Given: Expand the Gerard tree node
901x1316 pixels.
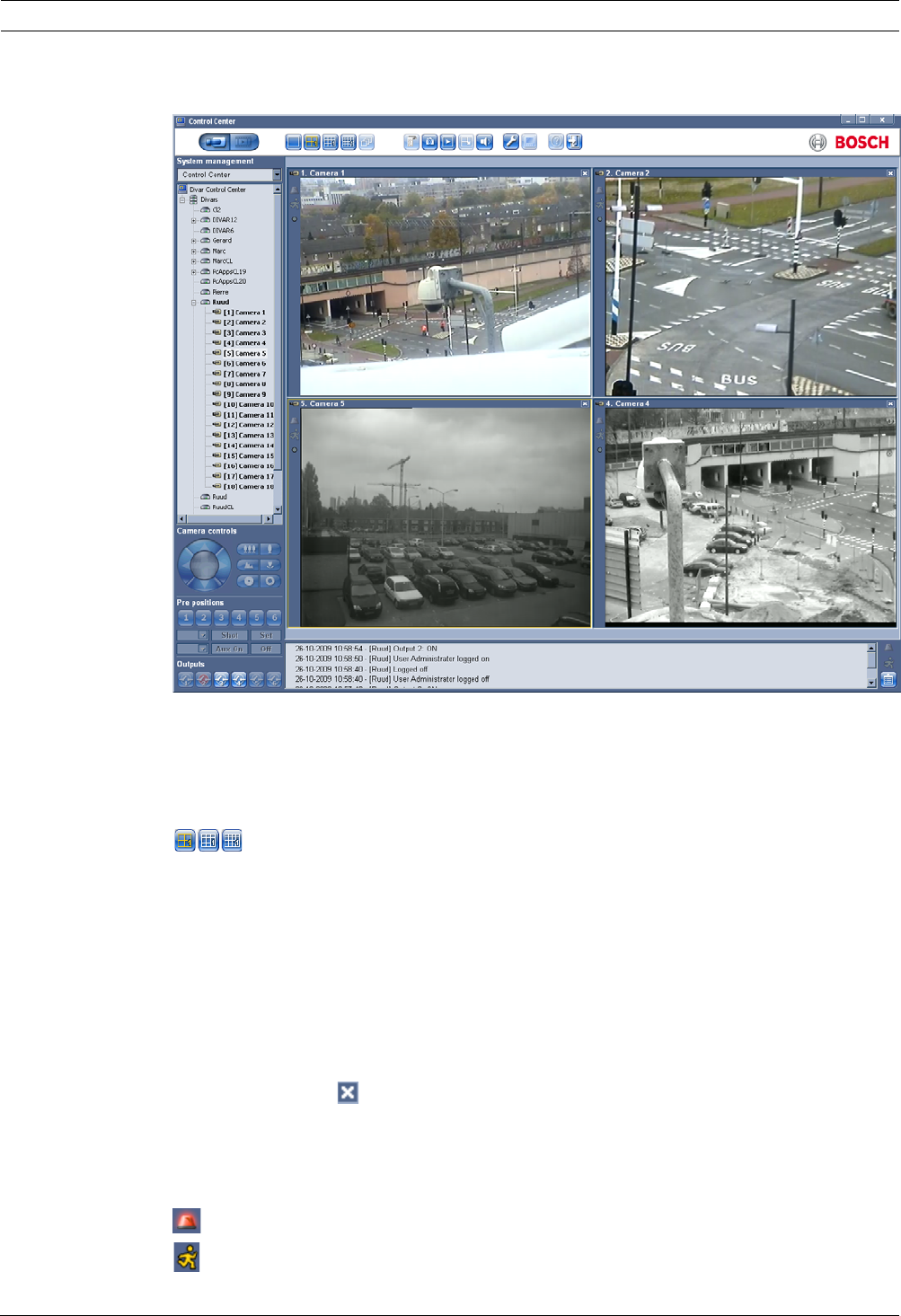Looking at the screenshot, I should [193, 241].
